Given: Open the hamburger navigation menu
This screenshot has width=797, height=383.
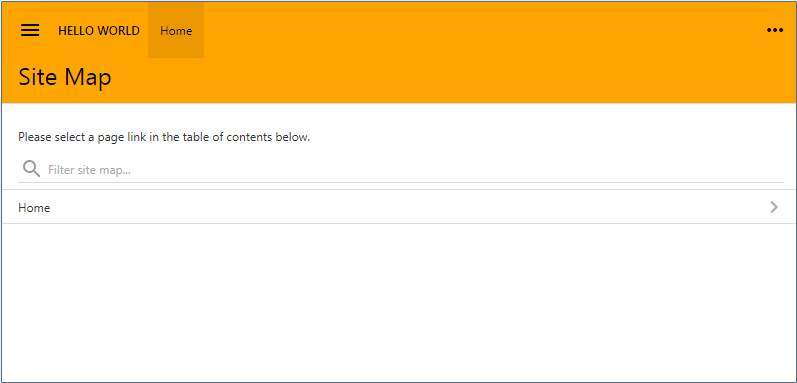Looking at the screenshot, I should (x=30, y=30).
